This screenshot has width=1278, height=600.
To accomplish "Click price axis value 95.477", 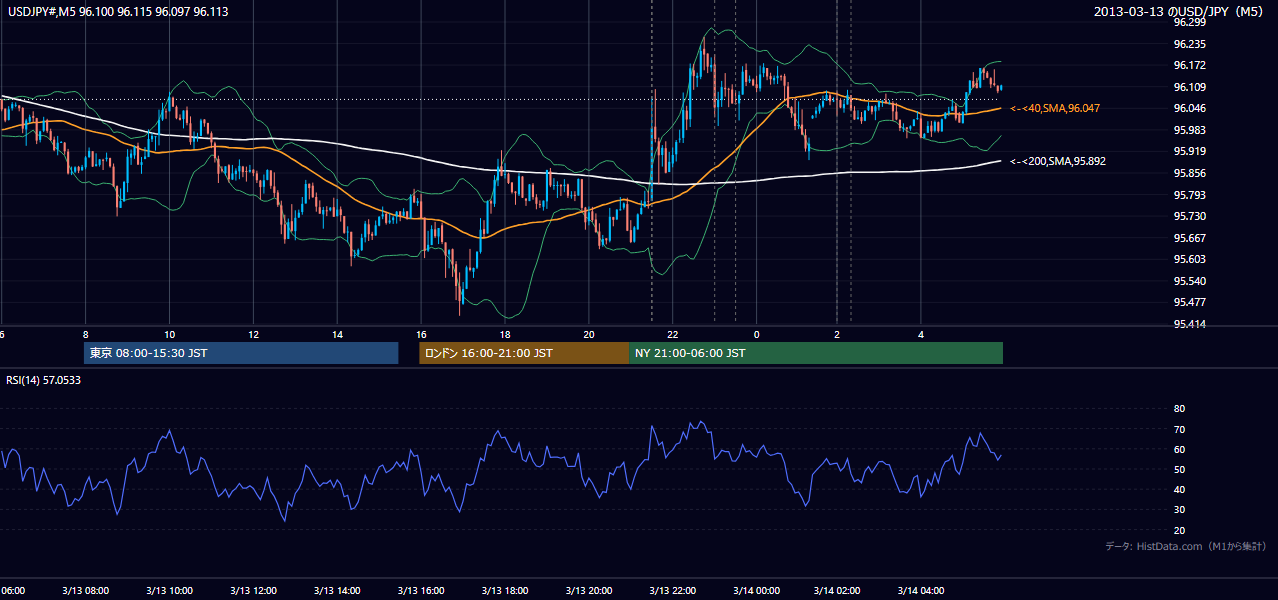I will (1189, 302).
